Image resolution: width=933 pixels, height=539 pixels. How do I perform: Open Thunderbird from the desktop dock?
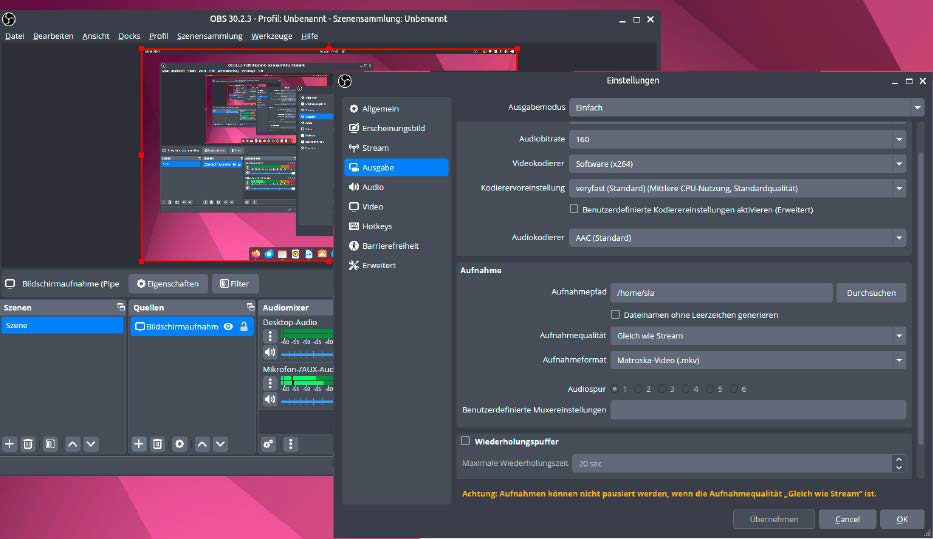click(x=269, y=254)
